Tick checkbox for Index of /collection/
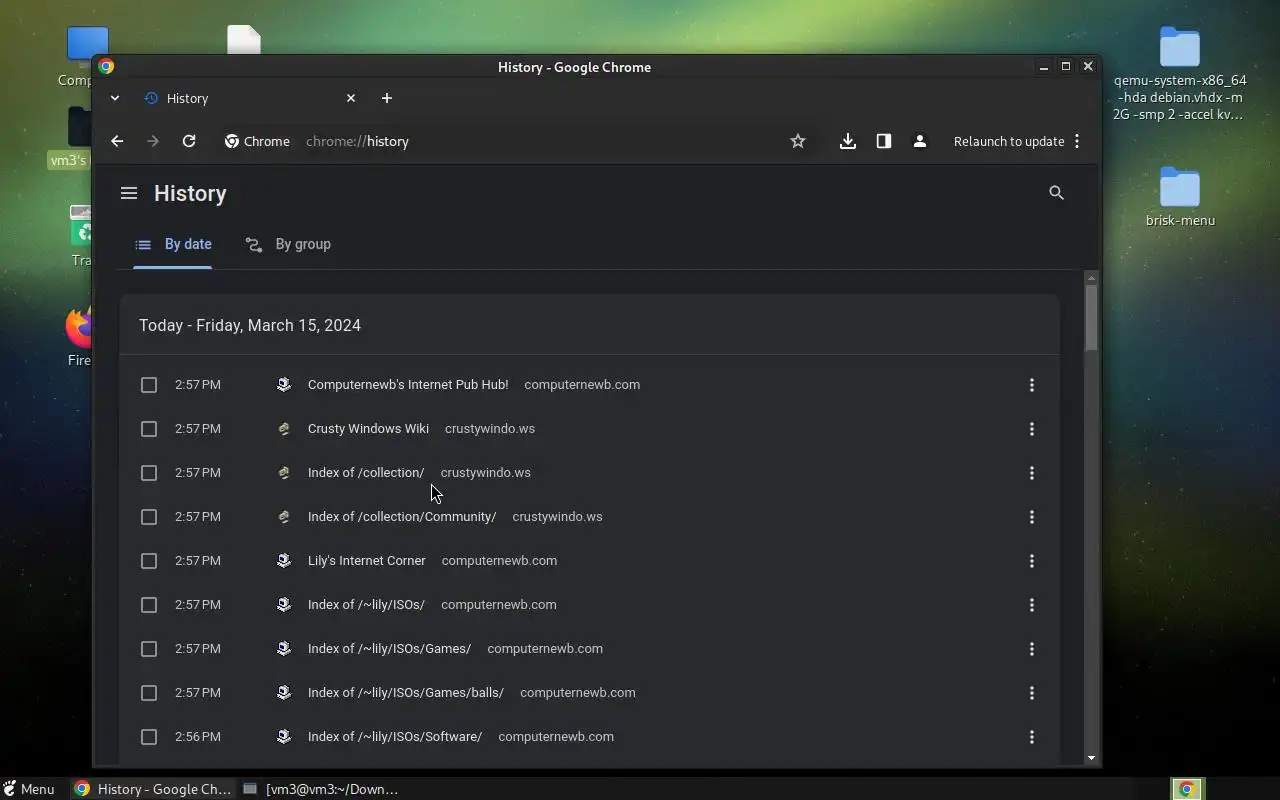Image resolution: width=1280 pixels, height=800 pixels. tap(149, 473)
